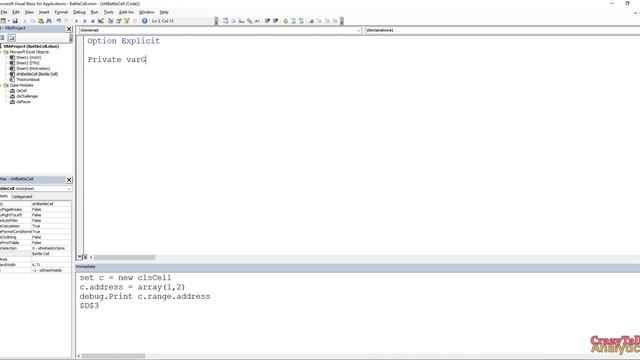Viewport: 640px width, 360px height.
Task: Click the Immediate window title bar
Action: (x=358, y=267)
